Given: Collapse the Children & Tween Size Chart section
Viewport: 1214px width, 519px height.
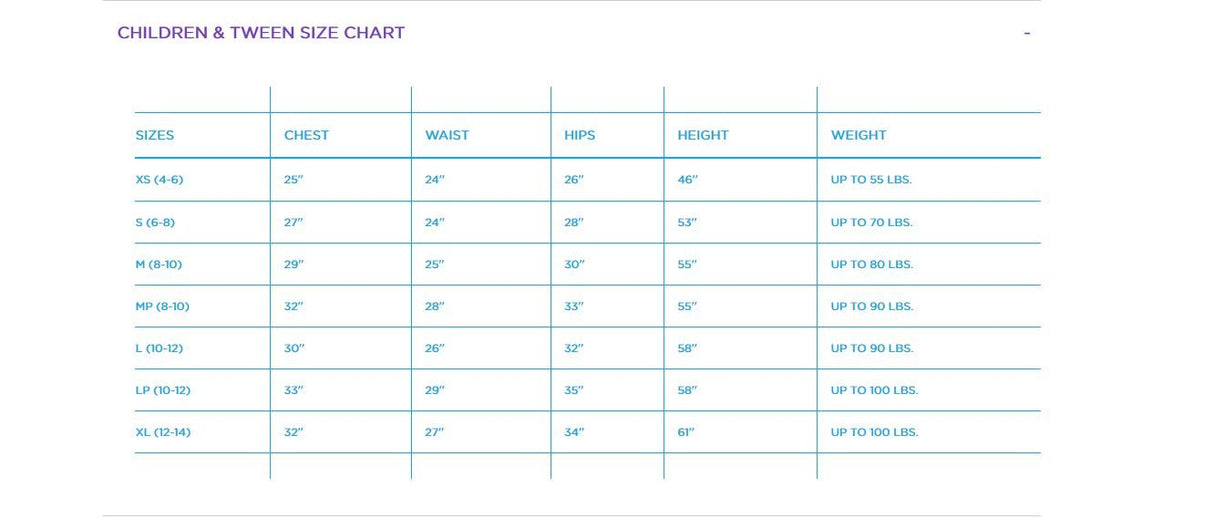Looking at the screenshot, I should (261, 33).
